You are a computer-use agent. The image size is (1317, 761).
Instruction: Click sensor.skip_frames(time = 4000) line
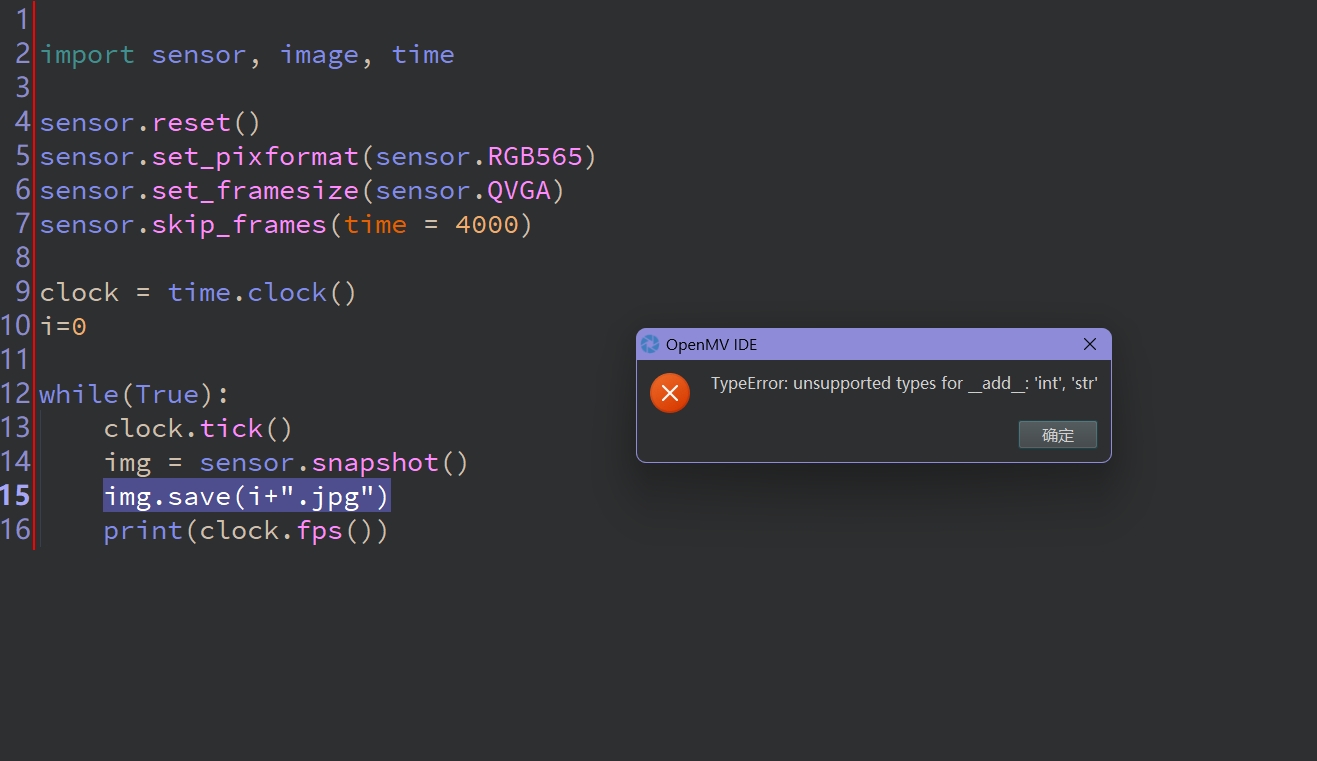tap(286, 225)
